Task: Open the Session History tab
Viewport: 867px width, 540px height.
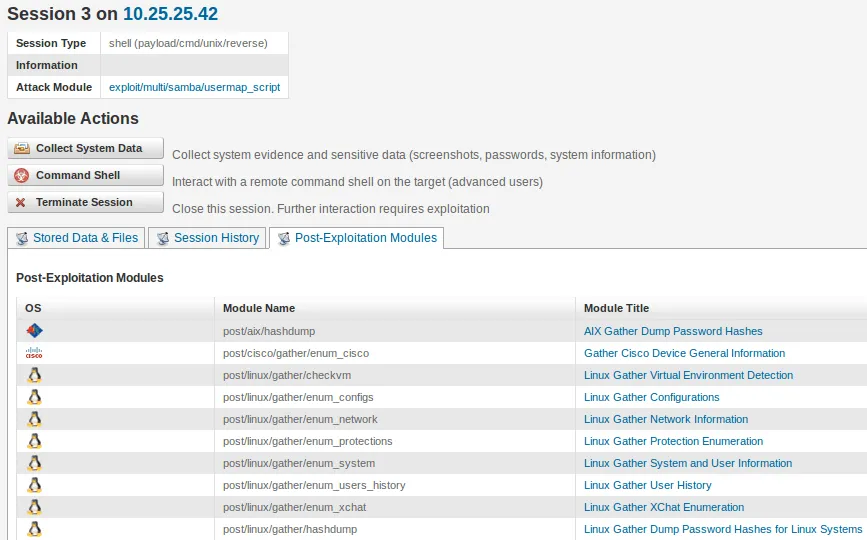Action: pos(207,238)
